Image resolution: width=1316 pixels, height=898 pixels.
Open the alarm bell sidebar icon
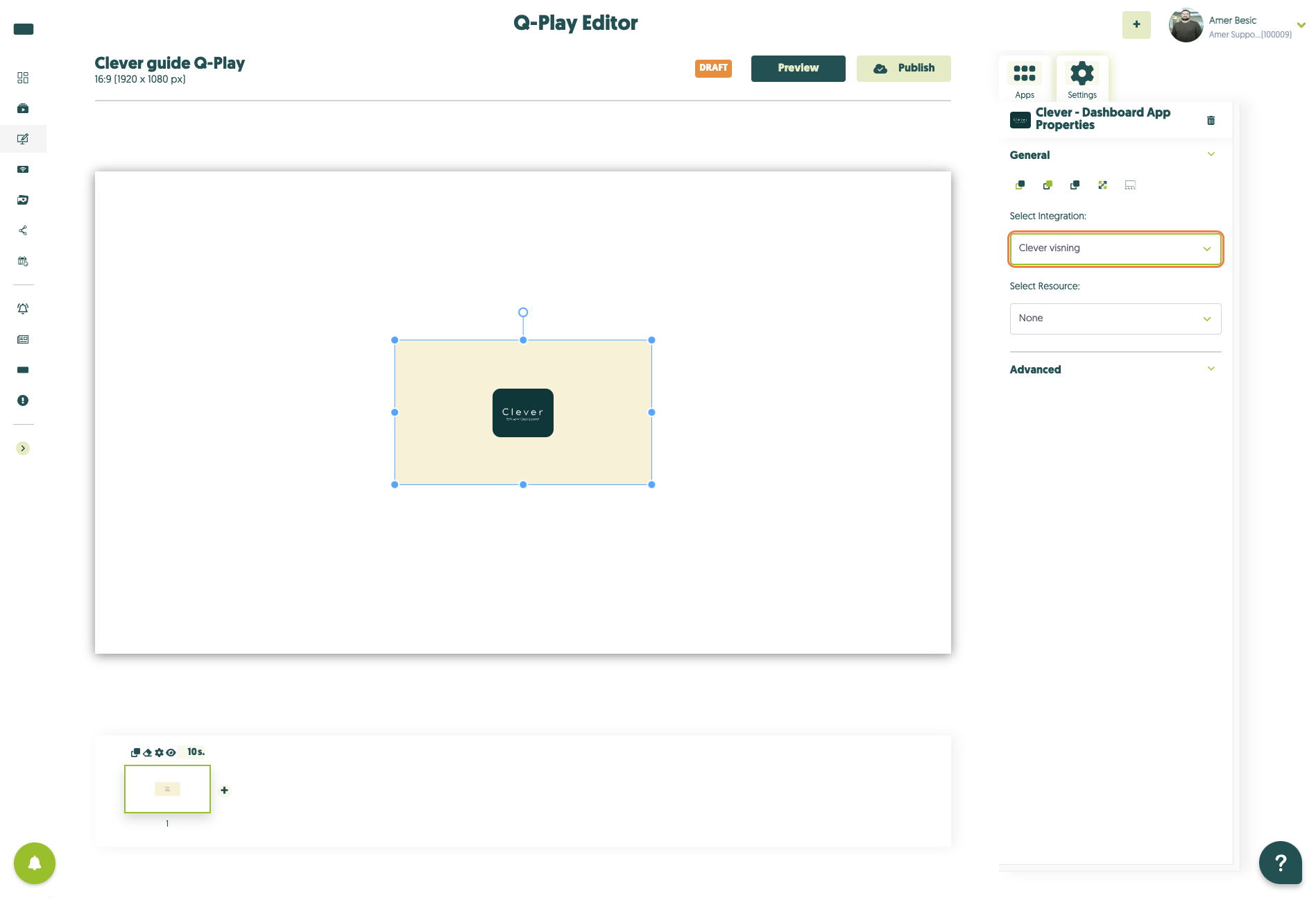(23, 309)
